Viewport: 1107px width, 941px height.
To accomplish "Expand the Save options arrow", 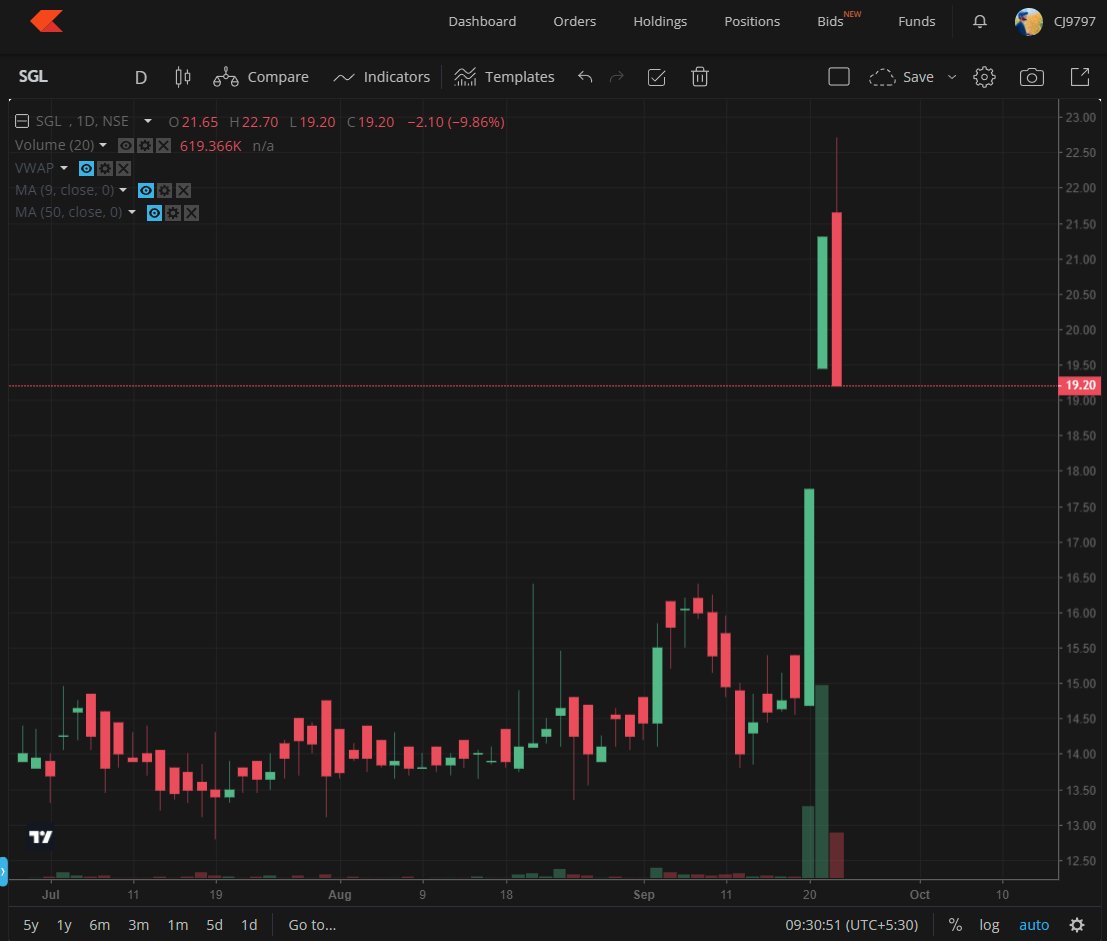I will tap(952, 76).
